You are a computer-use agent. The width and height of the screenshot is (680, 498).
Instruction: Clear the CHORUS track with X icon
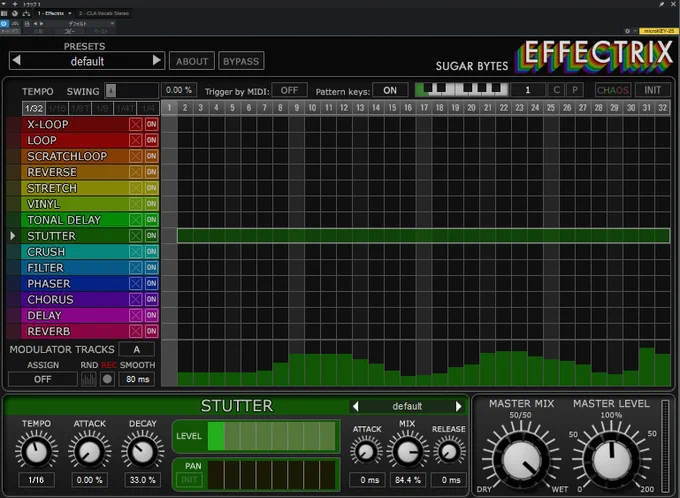pos(135,299)
